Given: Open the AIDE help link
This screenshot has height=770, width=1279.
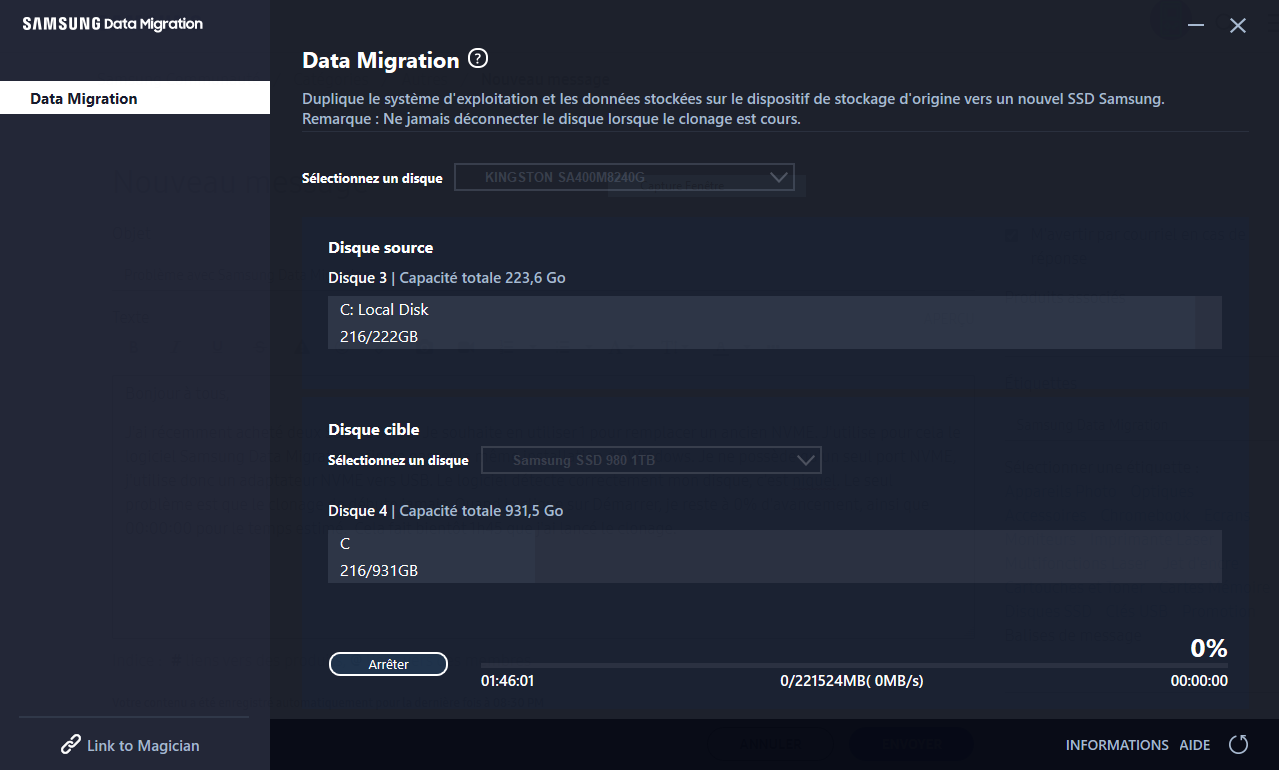Looking at the screenshot, I should pyautogui.click(x=1195, y=745).
